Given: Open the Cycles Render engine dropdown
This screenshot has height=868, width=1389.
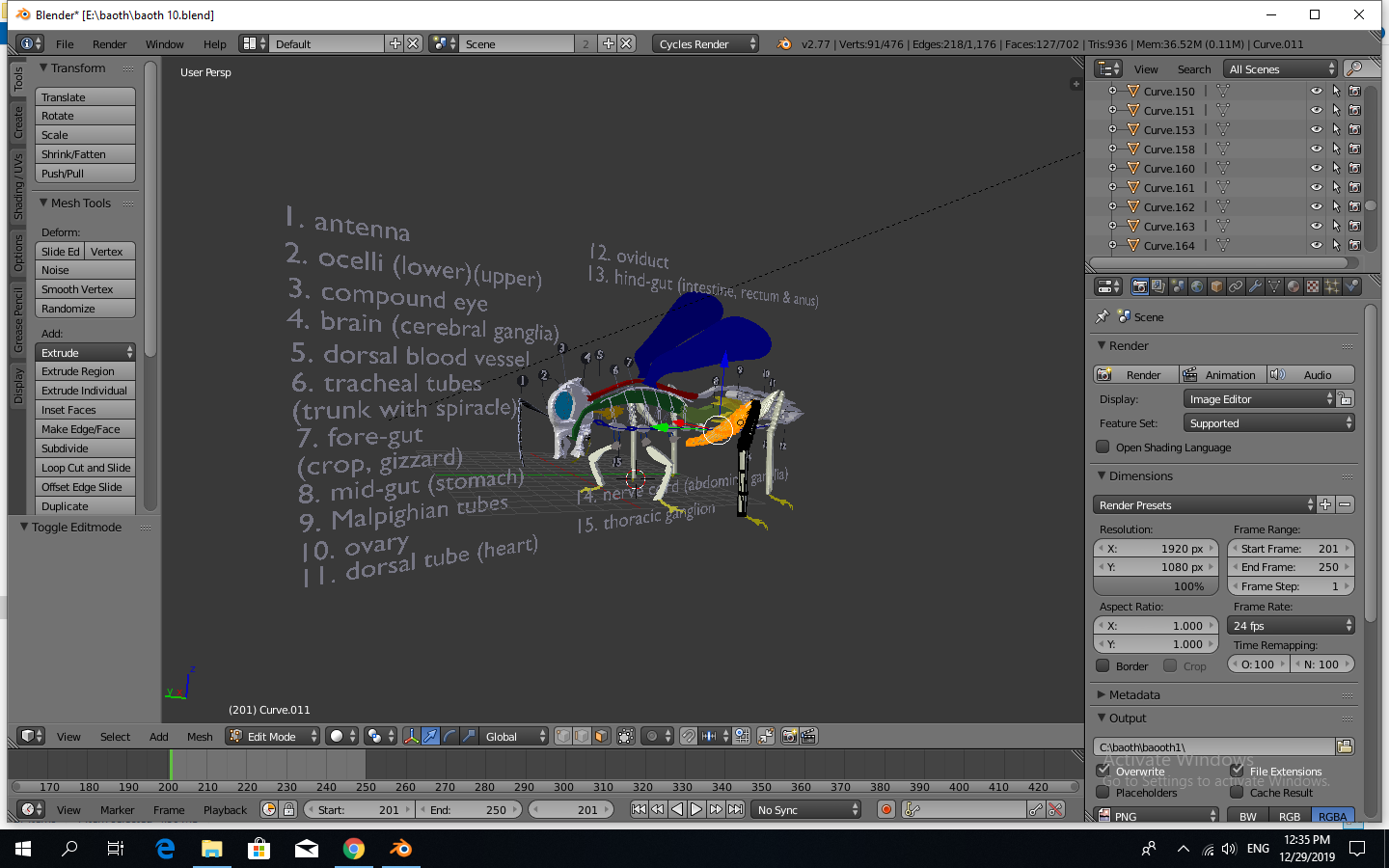Looking at the screenshot, I should [705, 42].
